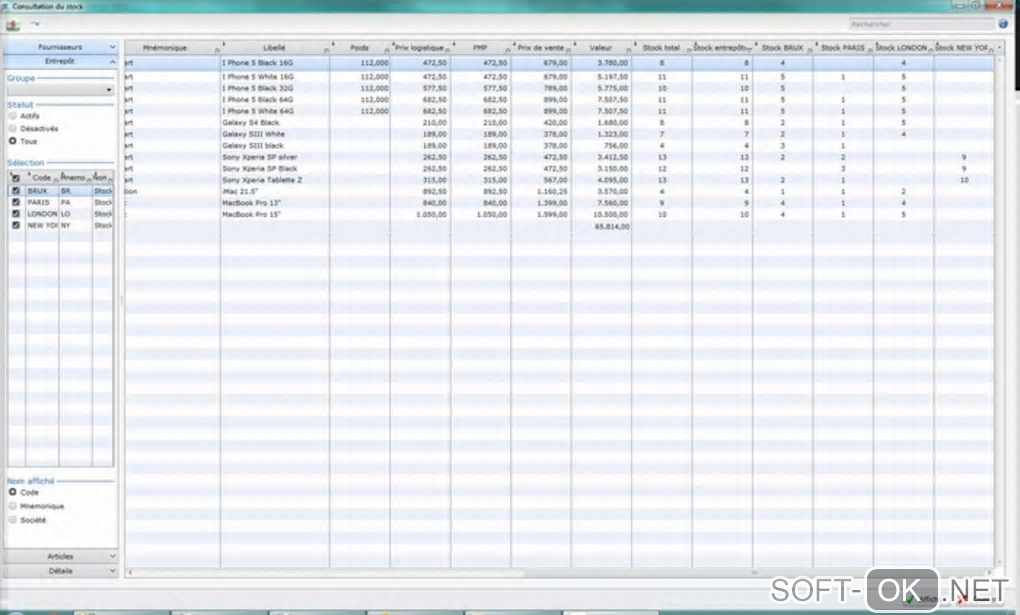Click the Stock total column header
The image size is (1020, 615).
(662, 48)
